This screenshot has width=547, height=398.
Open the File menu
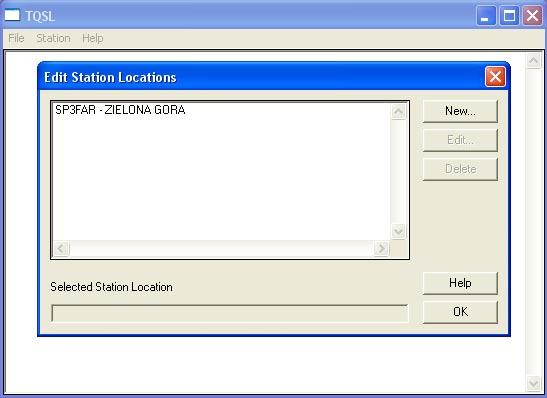tap(16, 38)
